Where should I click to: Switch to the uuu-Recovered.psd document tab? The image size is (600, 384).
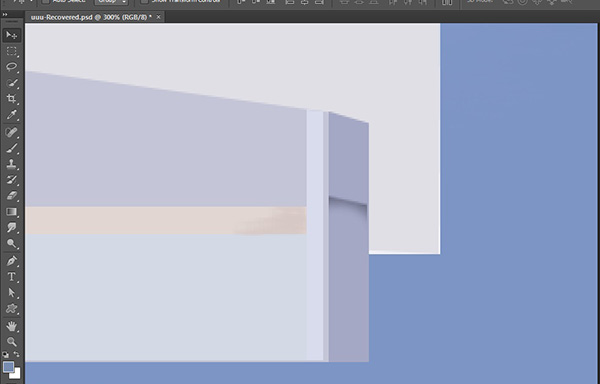(x=91, y=17)
